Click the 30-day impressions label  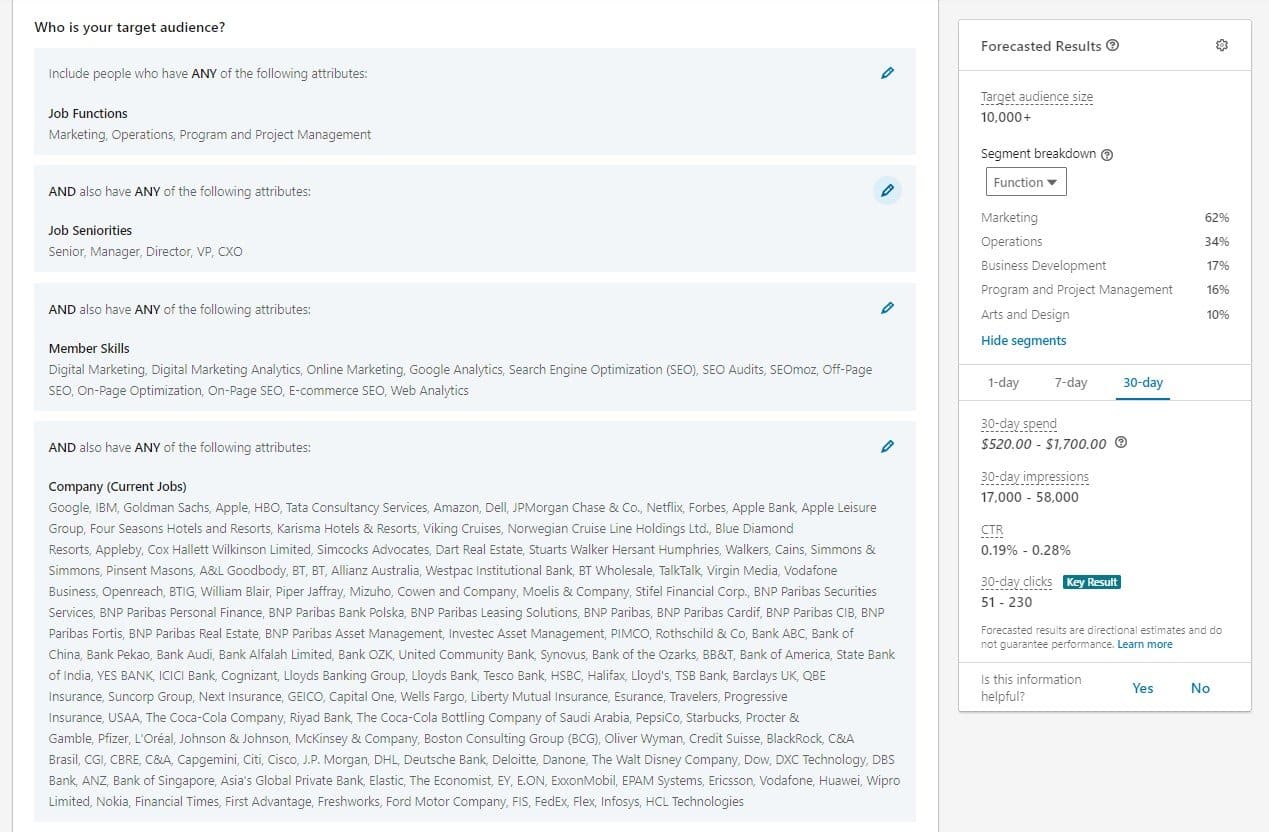pos(1034,477)
